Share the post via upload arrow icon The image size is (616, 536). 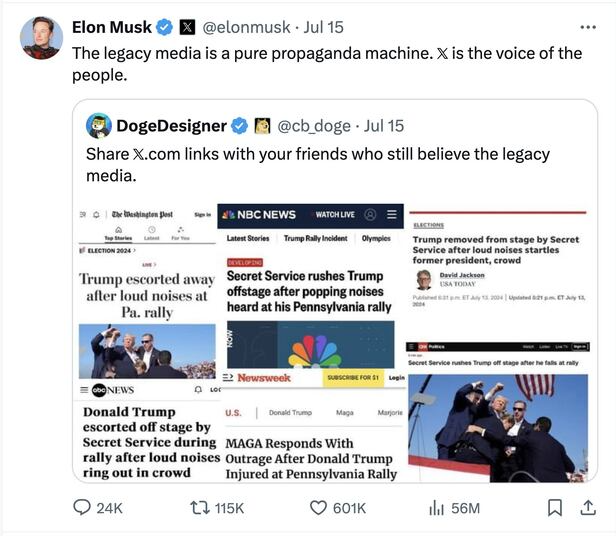(x=588, y=507)
